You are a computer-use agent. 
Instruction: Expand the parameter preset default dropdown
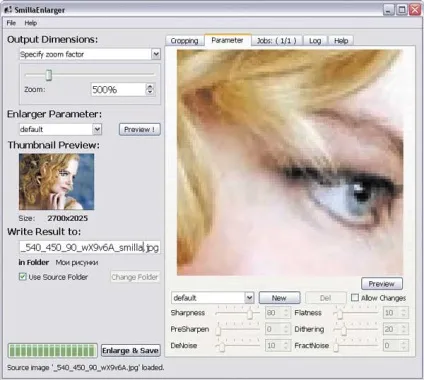(213, 298)
